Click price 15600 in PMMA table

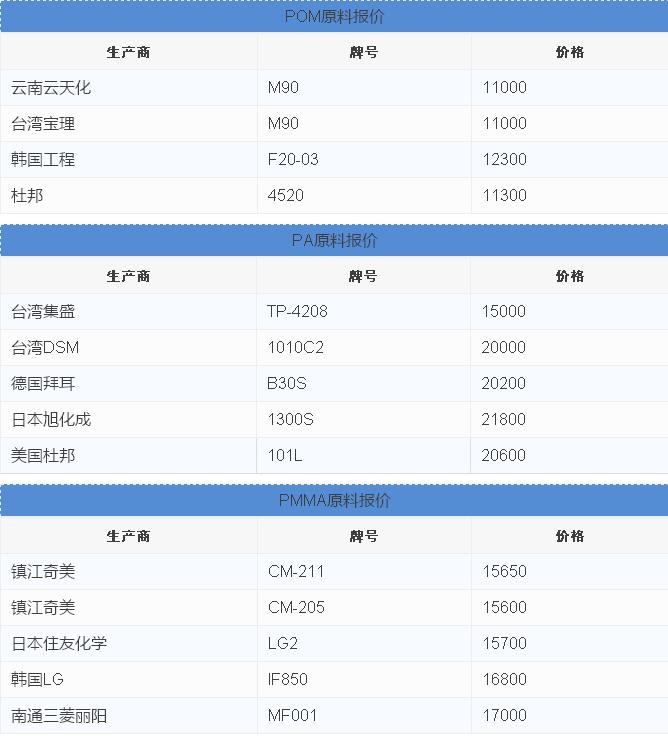click(x=570, y=607)
